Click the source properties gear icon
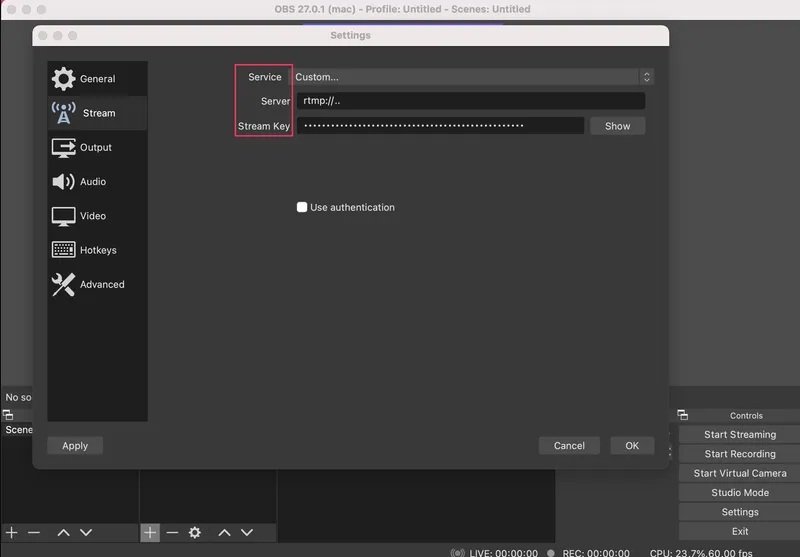800x557 pixels. click(195, 533)
